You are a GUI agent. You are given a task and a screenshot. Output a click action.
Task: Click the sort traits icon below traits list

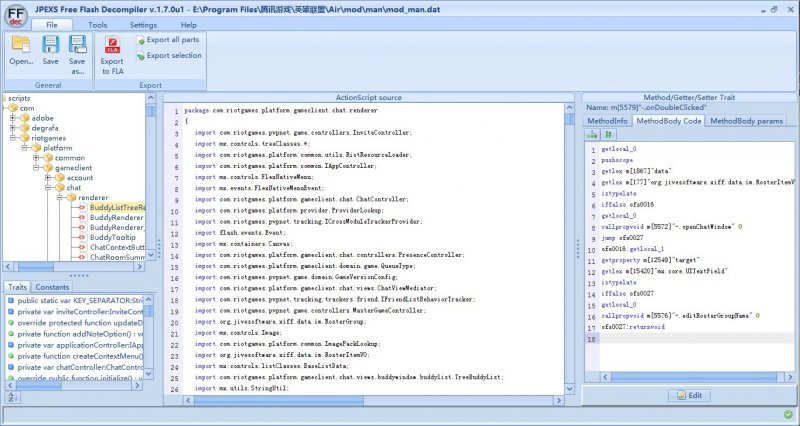pos(11,397)
